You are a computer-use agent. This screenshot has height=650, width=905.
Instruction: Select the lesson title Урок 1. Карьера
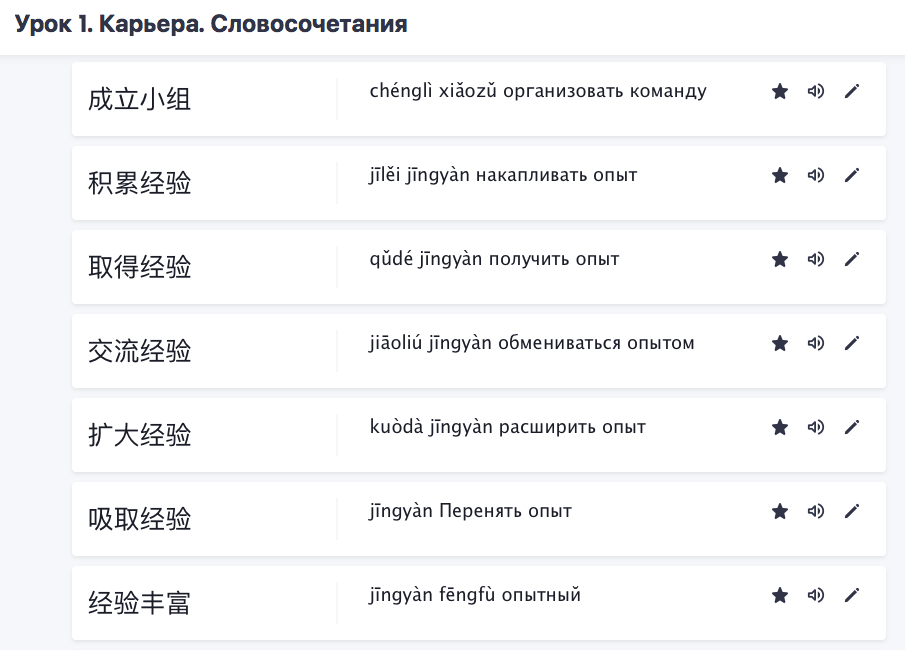tap(109, 24)
